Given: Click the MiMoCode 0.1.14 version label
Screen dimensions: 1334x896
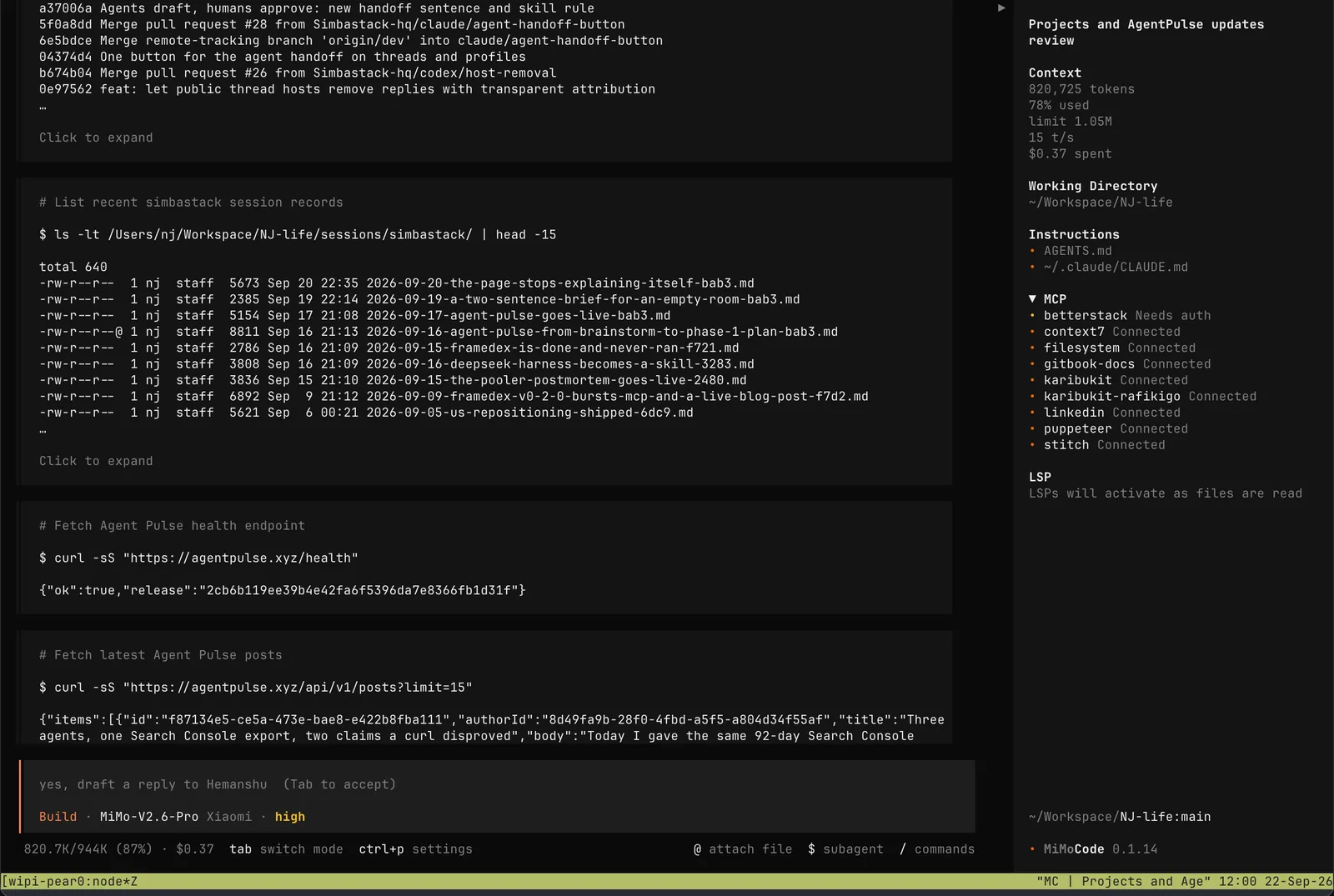Looking at the screenshot, I should coord(1101,849).
